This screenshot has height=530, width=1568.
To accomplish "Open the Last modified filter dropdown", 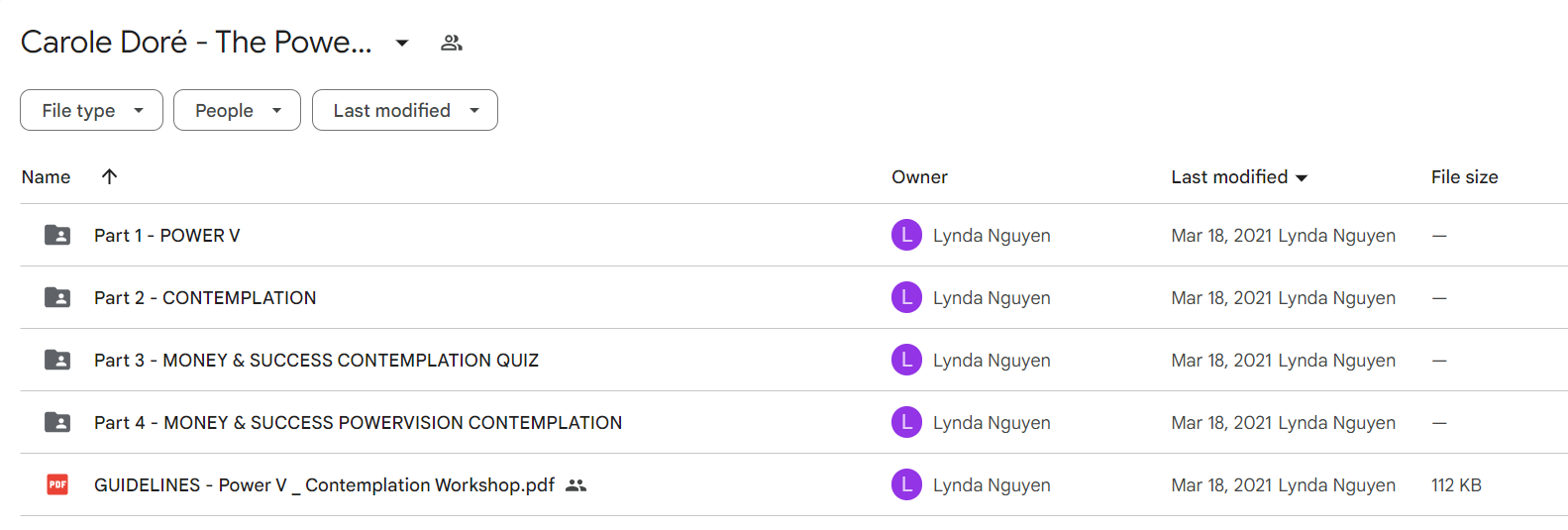I will click(x=405, y=110).
